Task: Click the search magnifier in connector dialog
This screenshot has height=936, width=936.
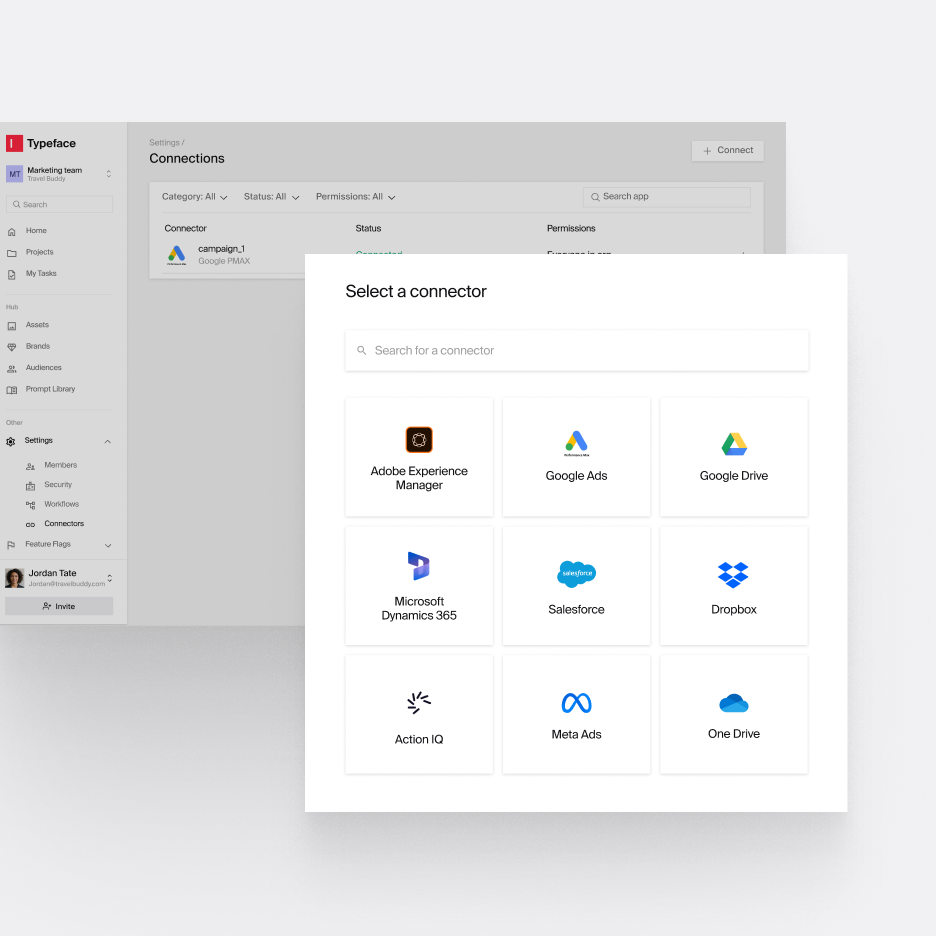Action: click(361, 350)
